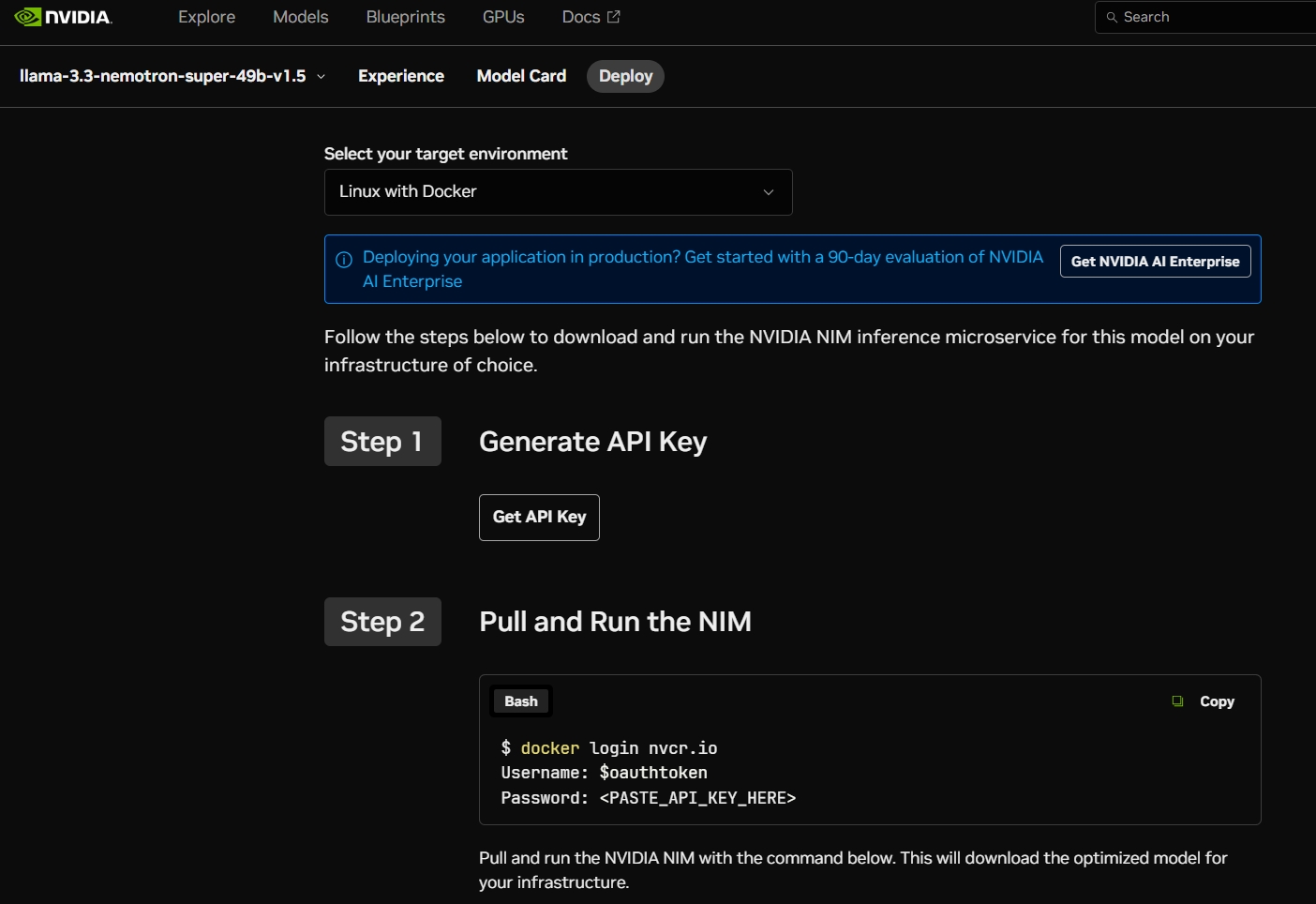The width and height of the screenshot is (1316, 904).
Task: Click the external link icon next to Docs
Action: click(614, 17)
